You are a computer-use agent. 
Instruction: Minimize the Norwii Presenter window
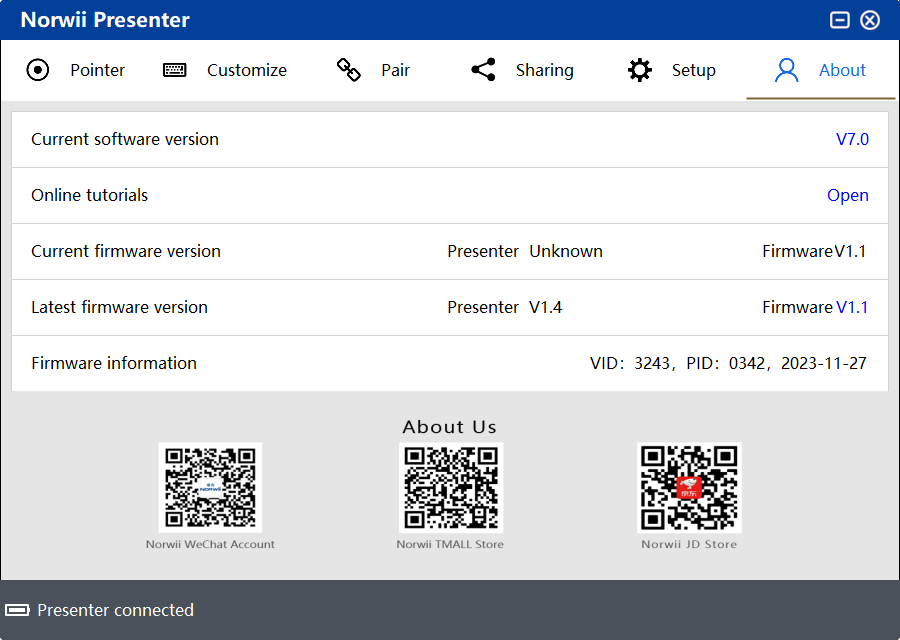[840, 20]
